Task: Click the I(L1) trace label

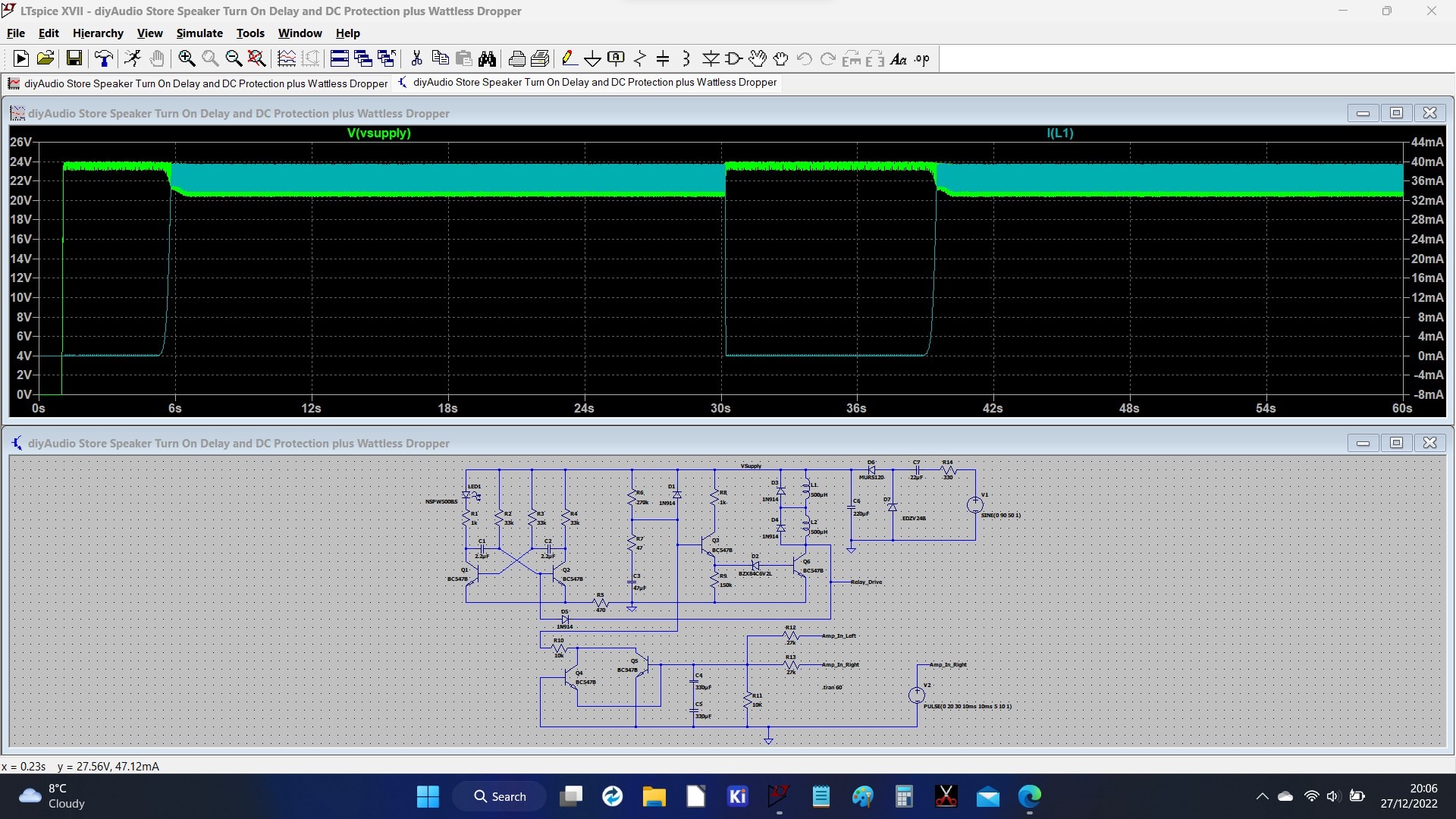Action: (1060, 133)
